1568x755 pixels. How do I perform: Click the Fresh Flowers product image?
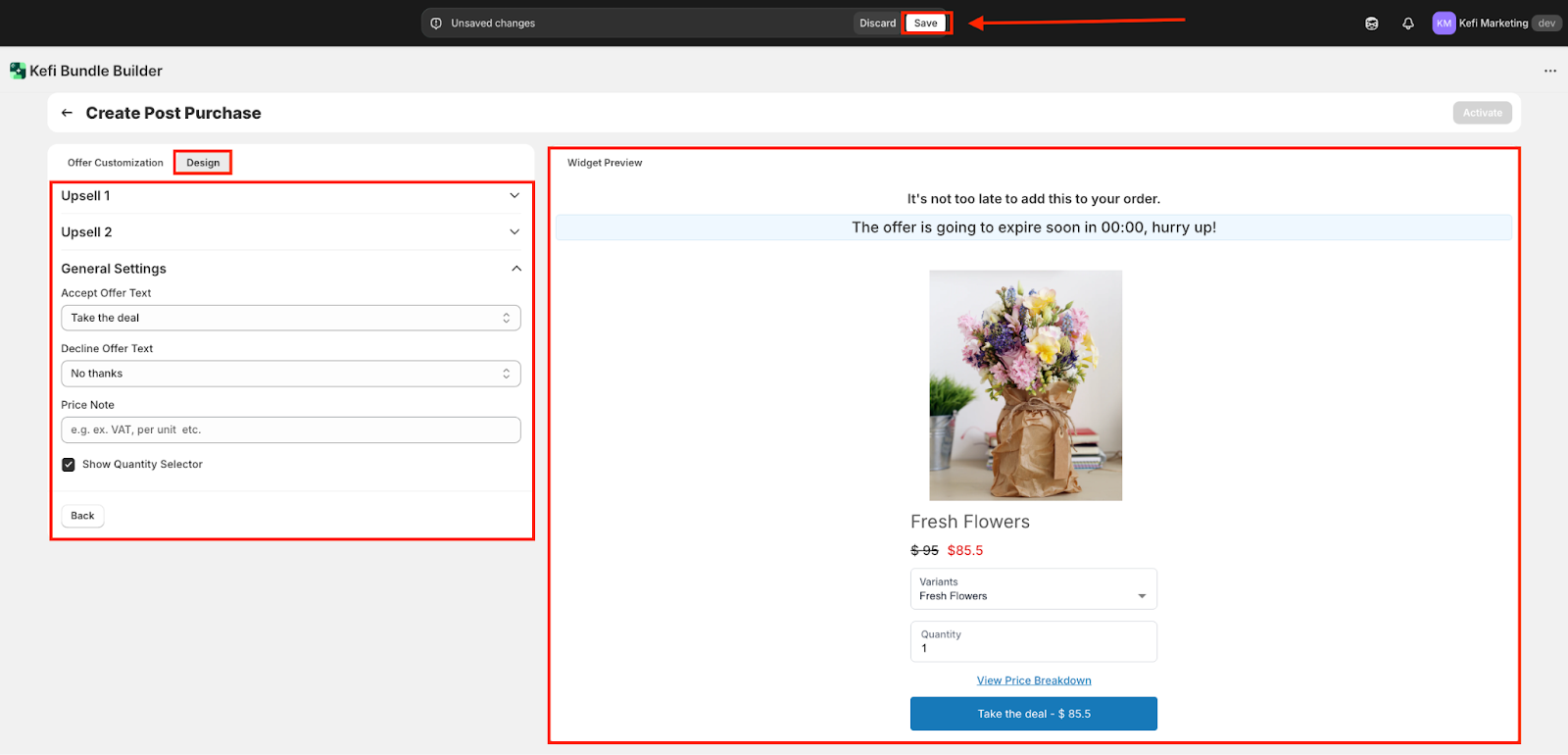(1025, 385)
